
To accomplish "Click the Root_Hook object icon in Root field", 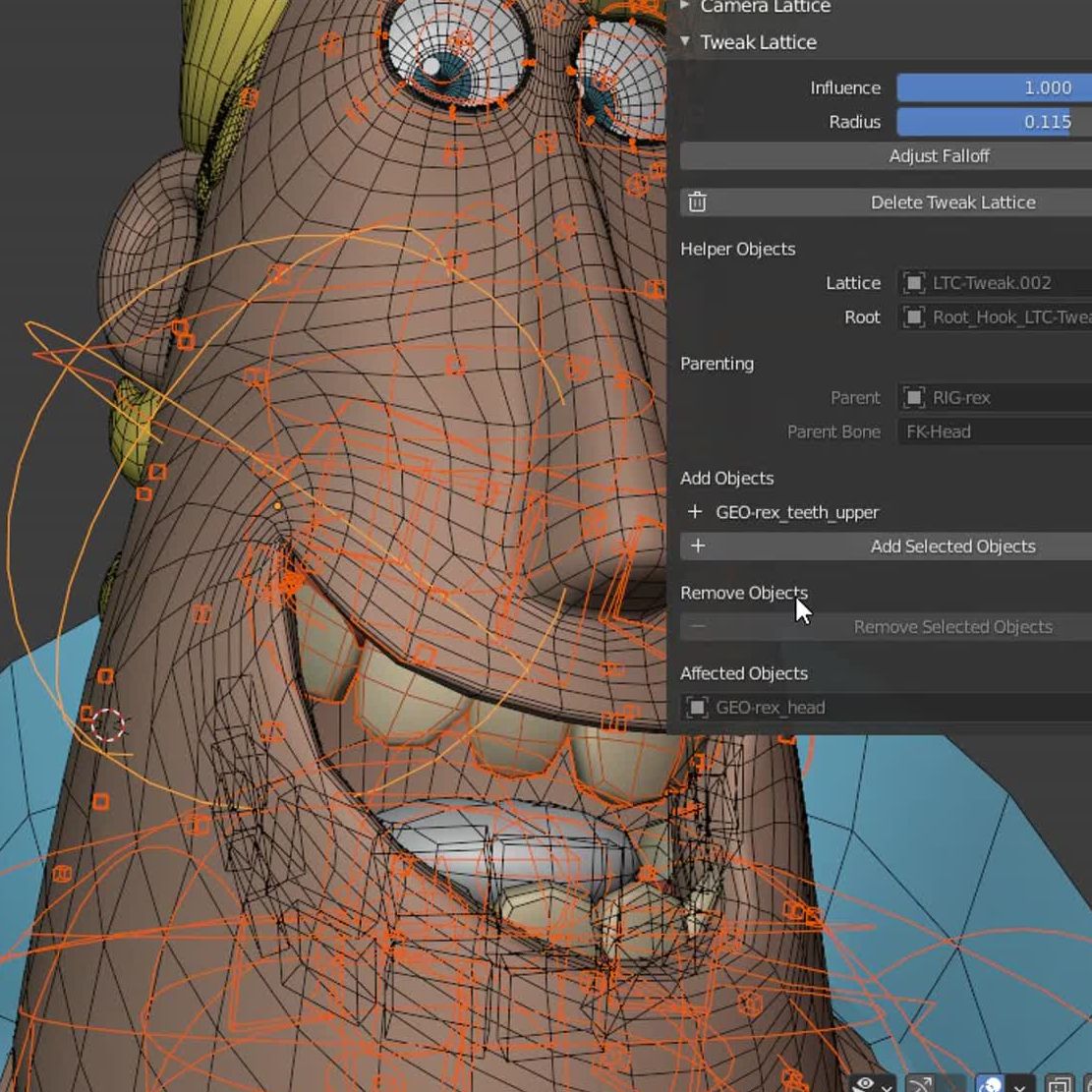I will click(x=914, y=317).
